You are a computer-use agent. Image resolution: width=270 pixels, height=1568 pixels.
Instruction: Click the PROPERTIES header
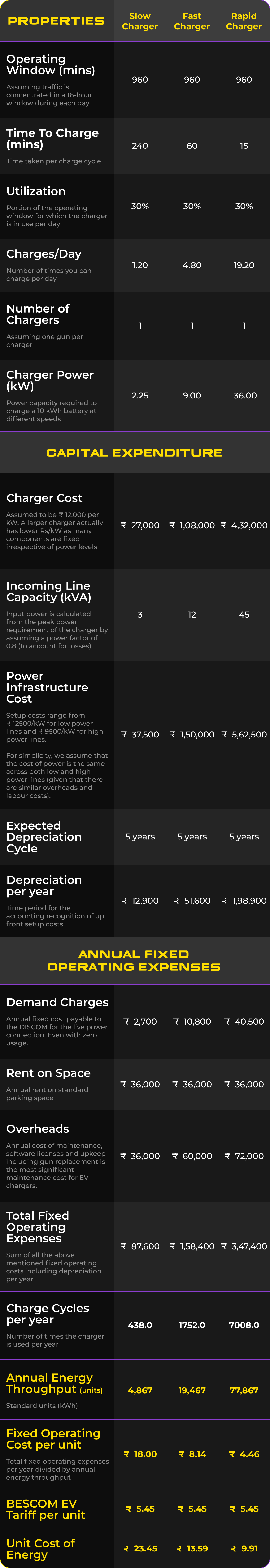coord(56,21)
